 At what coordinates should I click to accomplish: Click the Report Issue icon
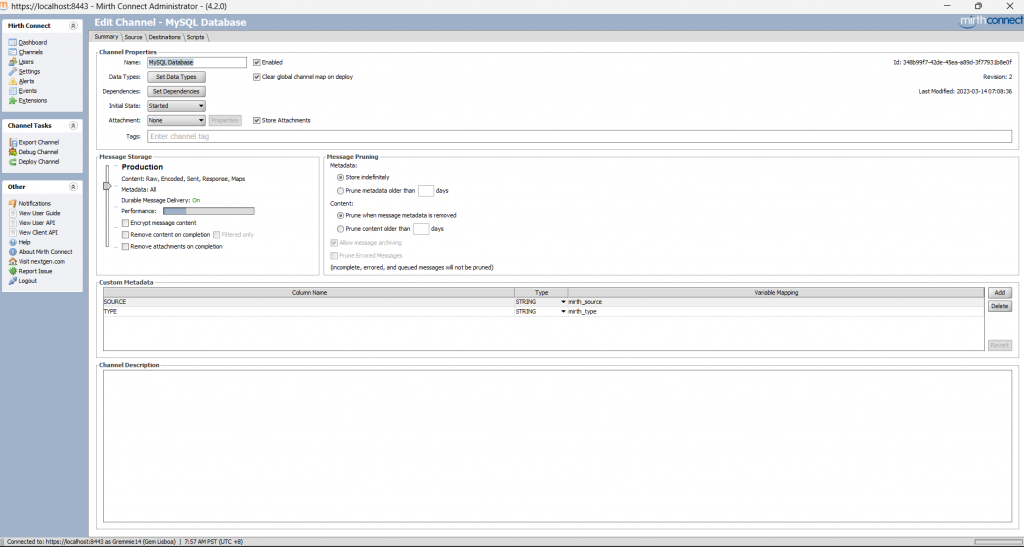point(12,271)
